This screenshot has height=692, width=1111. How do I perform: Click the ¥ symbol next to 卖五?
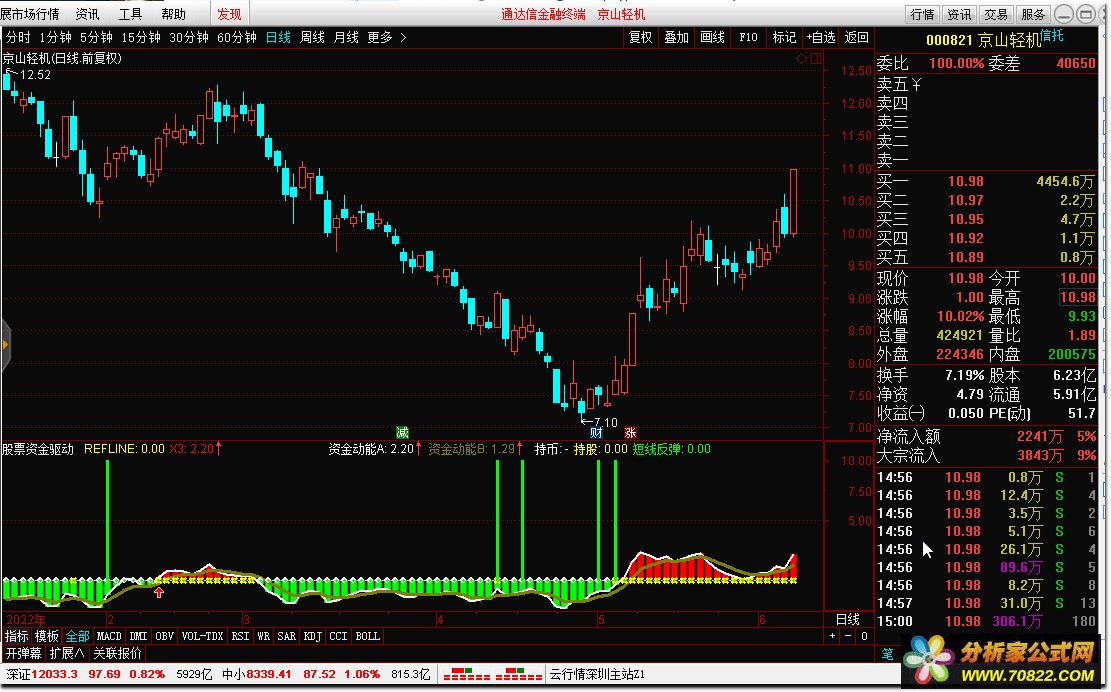click(x=916, y=85)
